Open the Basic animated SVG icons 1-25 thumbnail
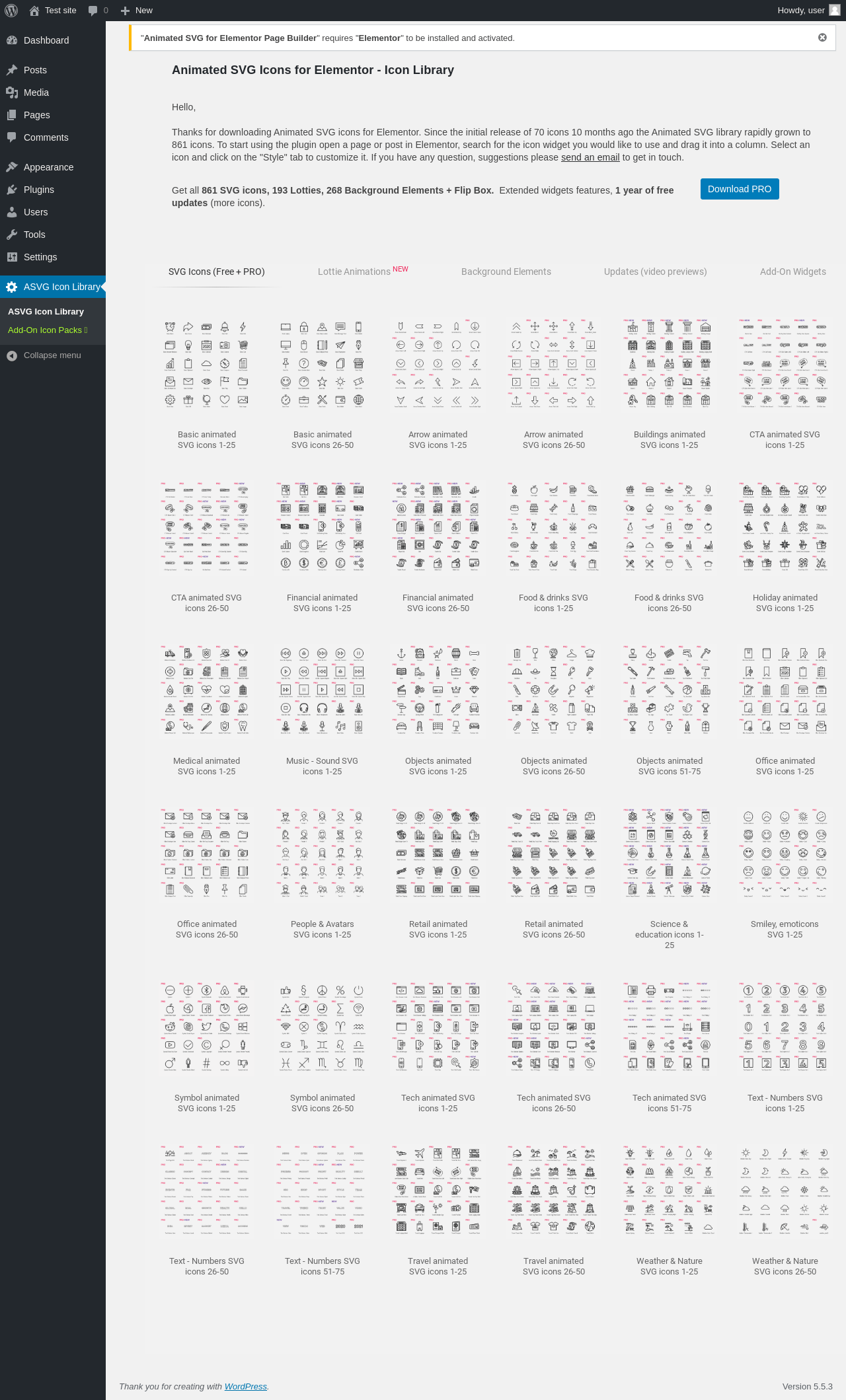Image resolution: width=846 pixels, height=1400 pixels. point(207,363)
